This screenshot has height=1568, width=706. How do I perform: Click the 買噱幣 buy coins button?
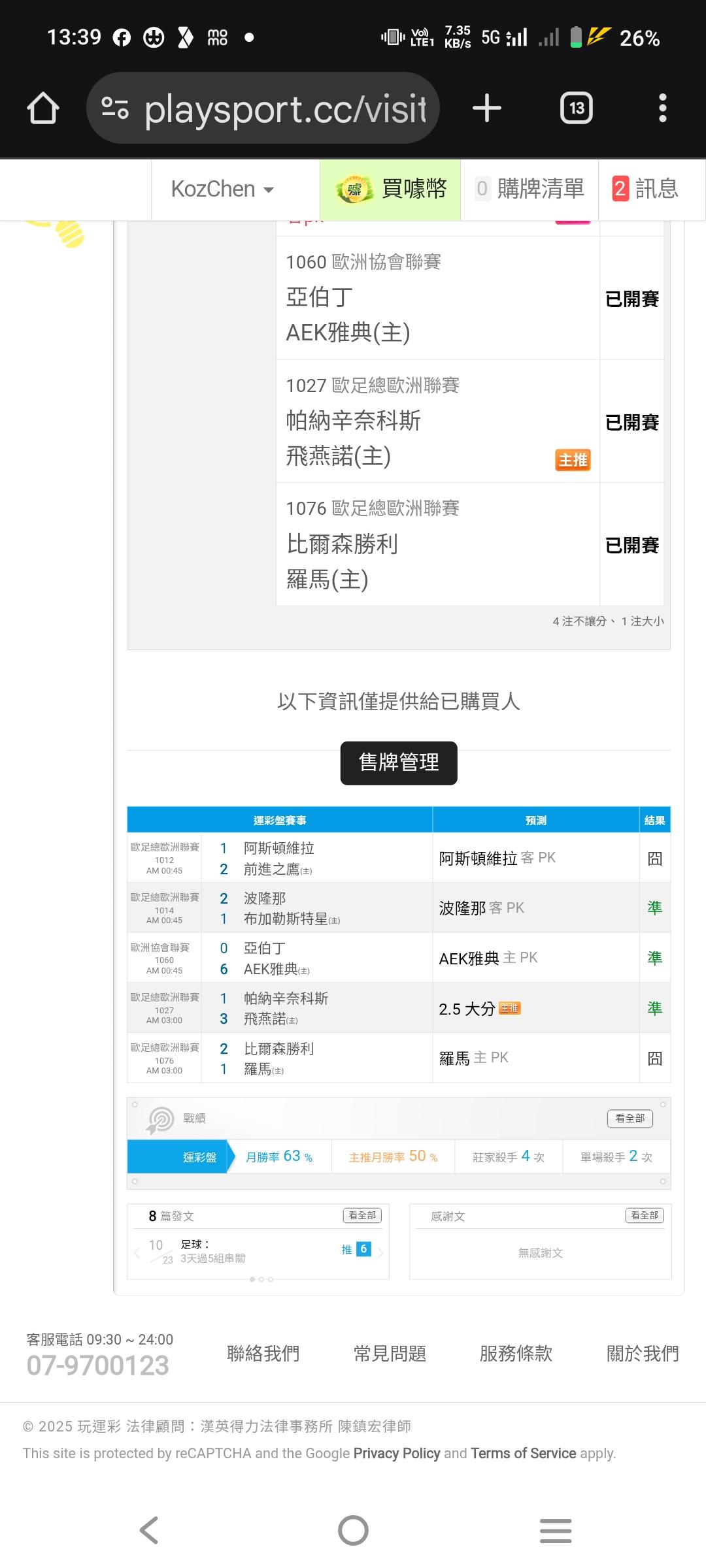(x=390, y=189)
